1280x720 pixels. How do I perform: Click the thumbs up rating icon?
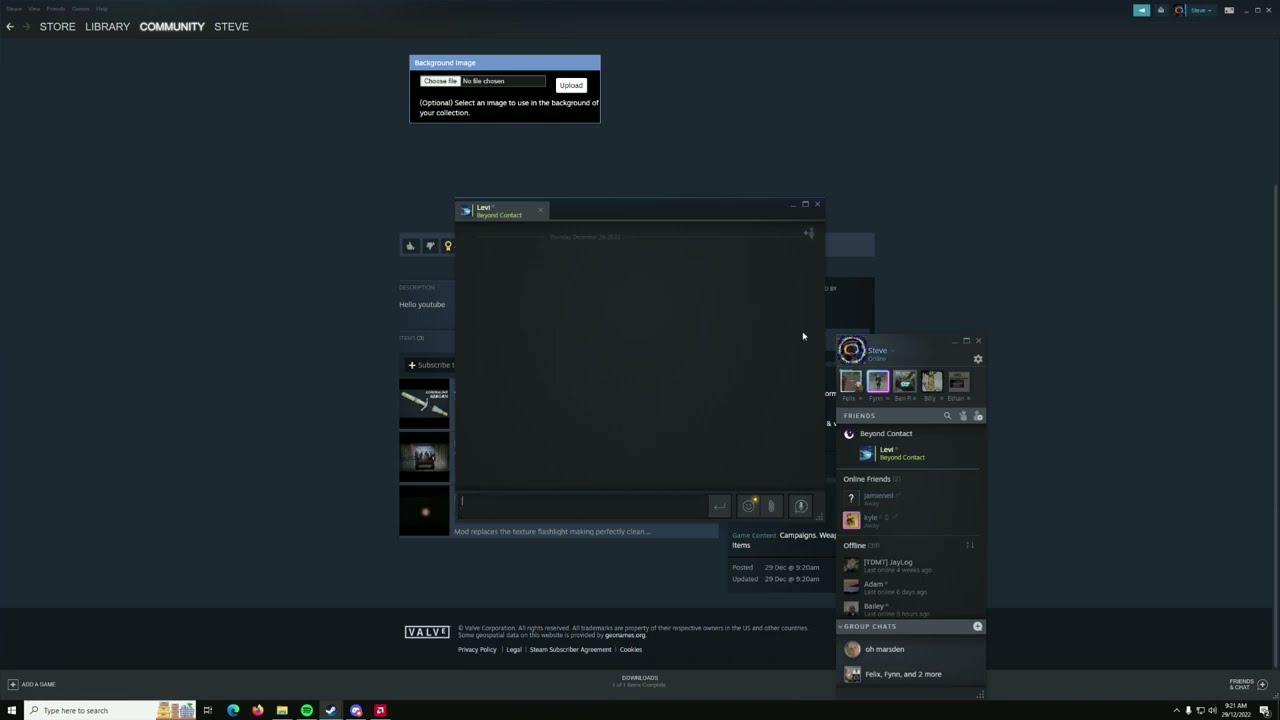pos(410,246)
